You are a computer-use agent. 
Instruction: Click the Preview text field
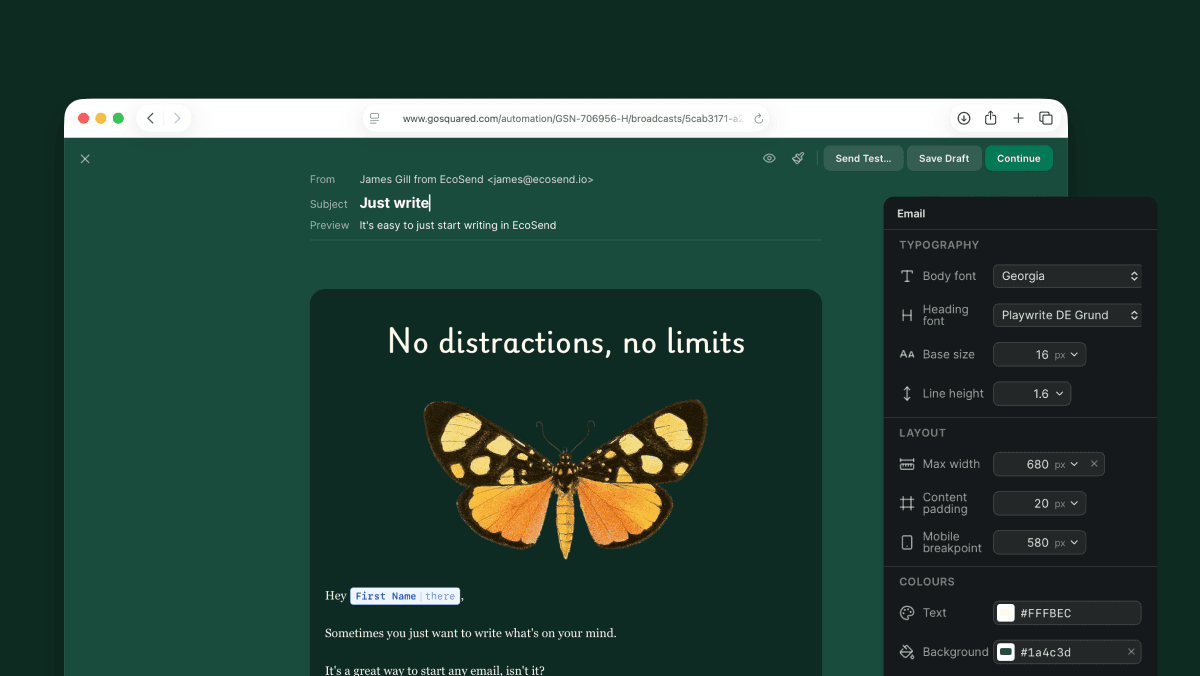pyautogui.click(x=458, y=225)
